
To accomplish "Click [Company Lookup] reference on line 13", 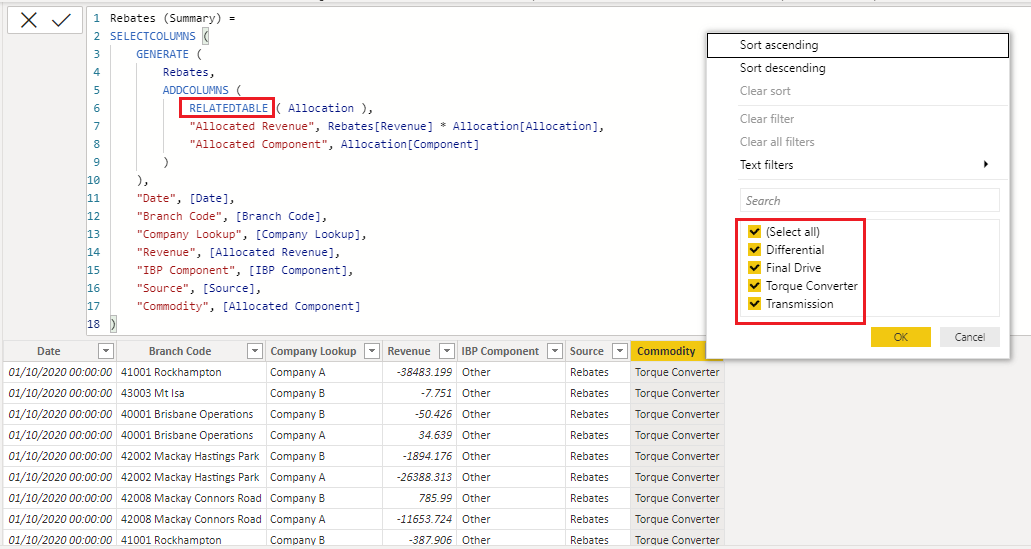I will click(x=308, y=234).
